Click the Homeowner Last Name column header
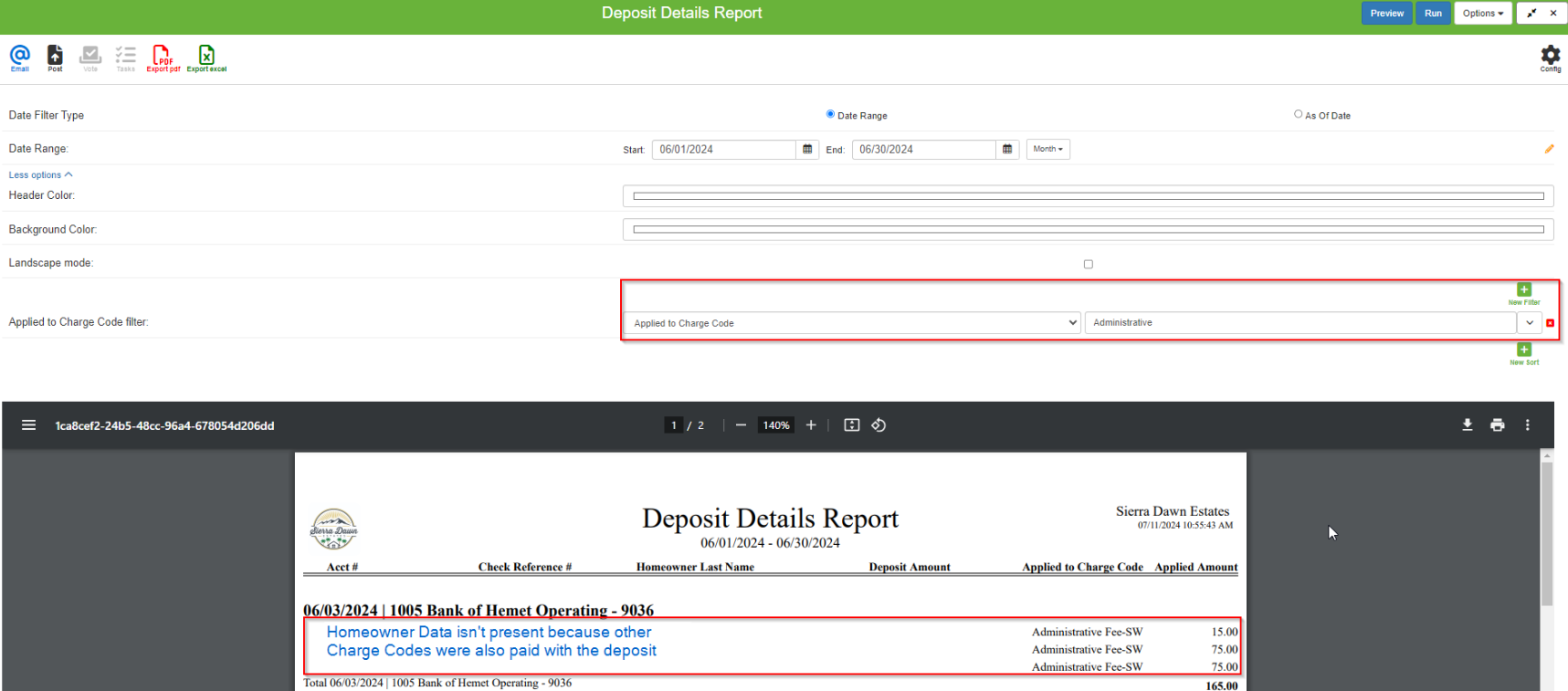This screenshot has width=1568, height=691. (x=695, y=567)
